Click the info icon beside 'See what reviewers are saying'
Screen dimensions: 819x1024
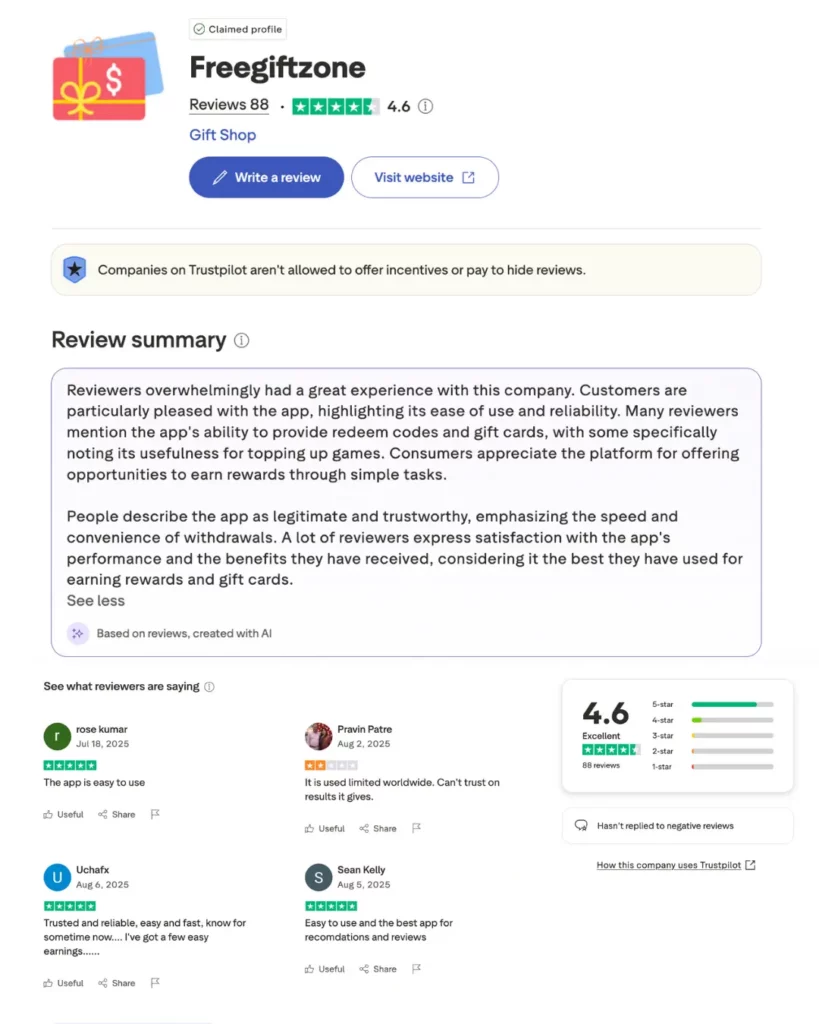(x=209, y=687)
